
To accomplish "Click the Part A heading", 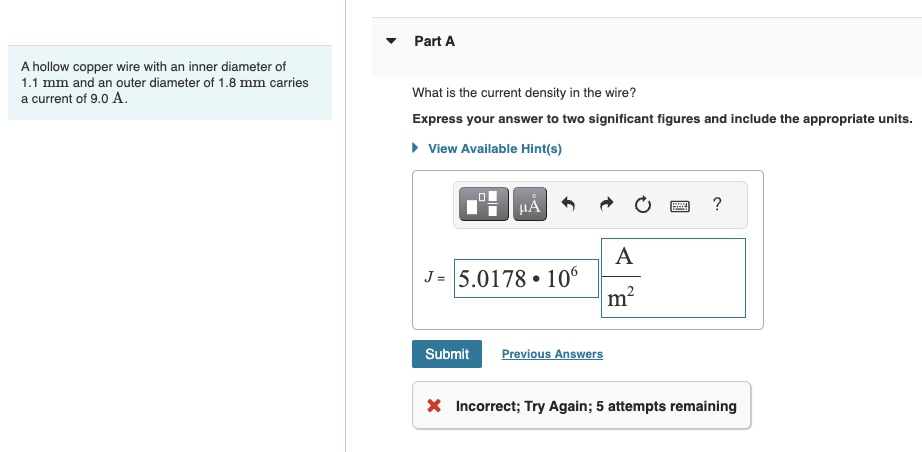I will [x=435, y=41].
